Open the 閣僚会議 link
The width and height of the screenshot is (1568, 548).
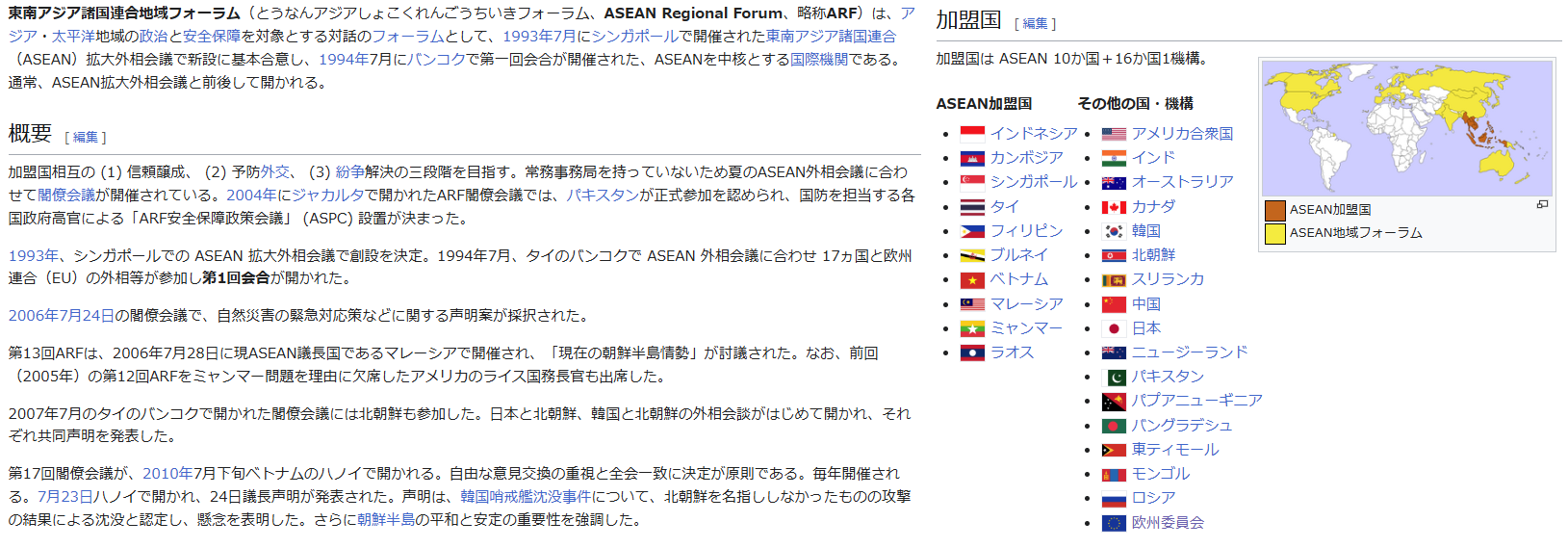(66, 195)
